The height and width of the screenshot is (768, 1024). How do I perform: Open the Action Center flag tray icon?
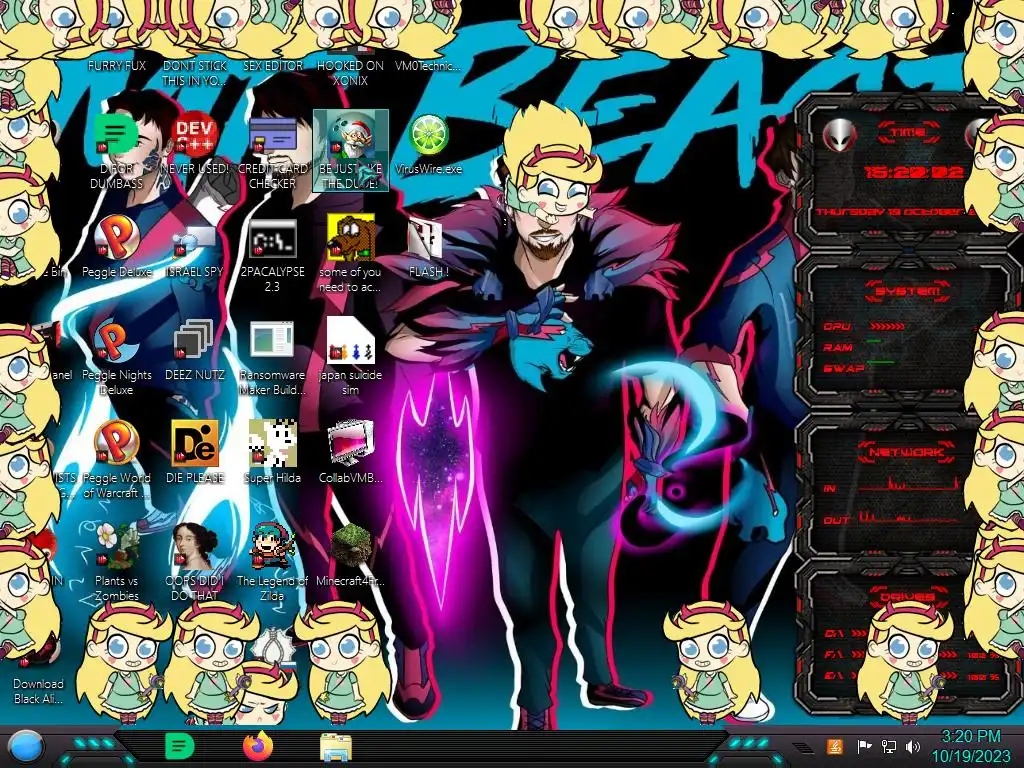[864, 746]
